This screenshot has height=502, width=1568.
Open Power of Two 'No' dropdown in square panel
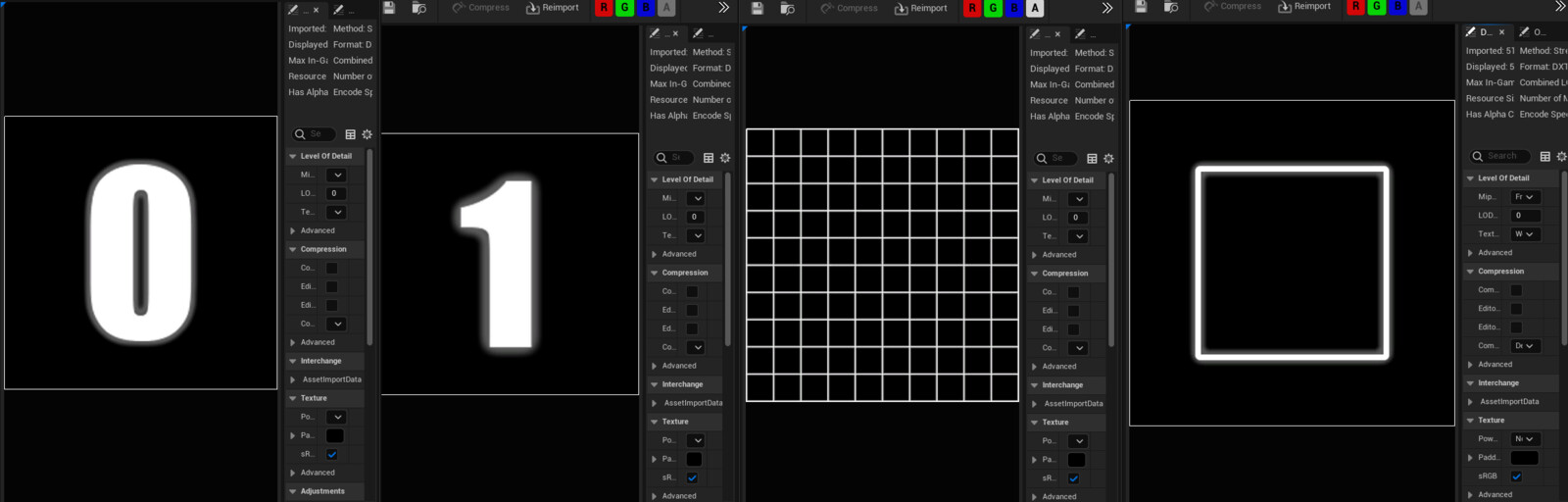point(1524,439)
